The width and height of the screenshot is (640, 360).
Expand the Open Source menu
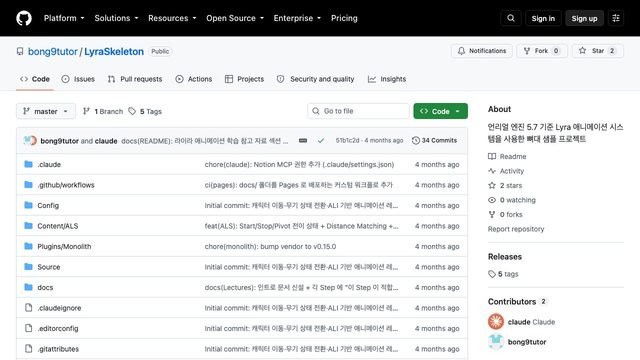point(235,18)
